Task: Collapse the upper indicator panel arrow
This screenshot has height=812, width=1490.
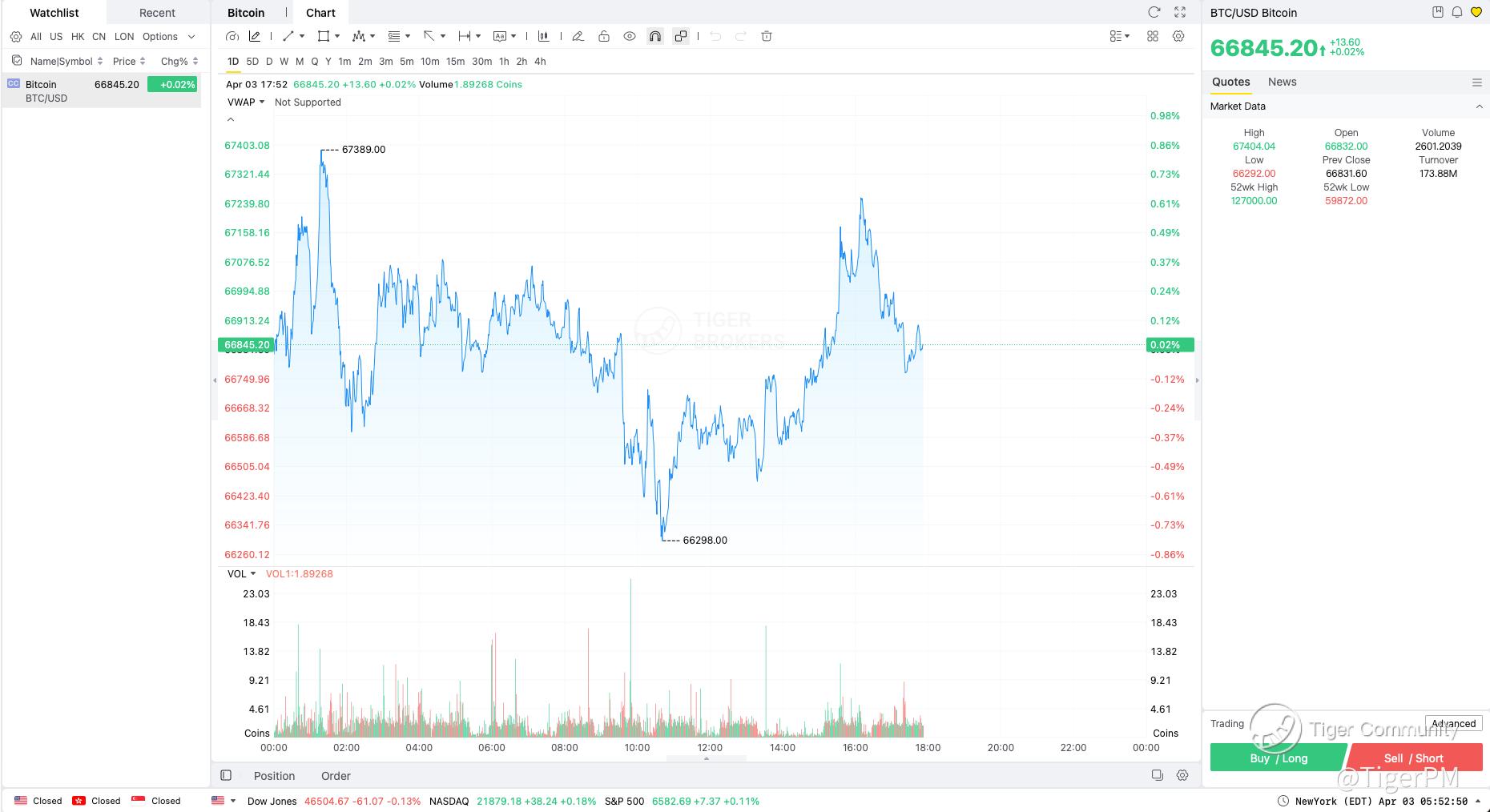Action: pos(231,119)
